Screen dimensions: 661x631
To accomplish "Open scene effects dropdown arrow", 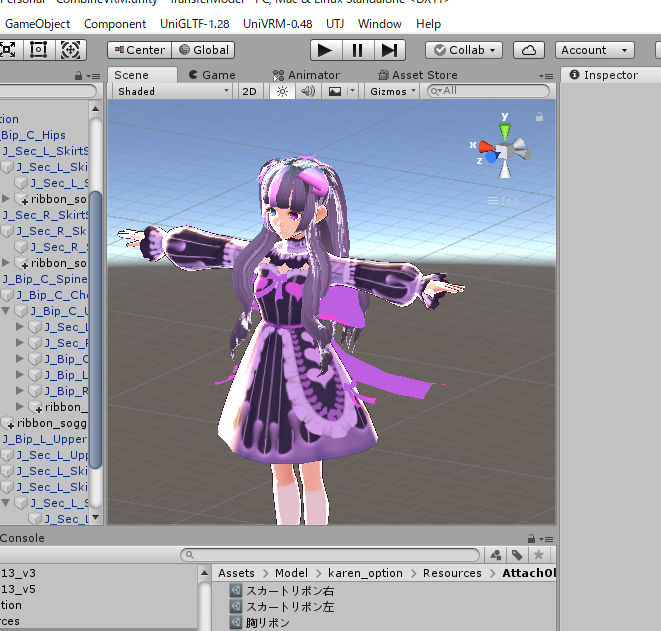I will [x=352, y=91].
